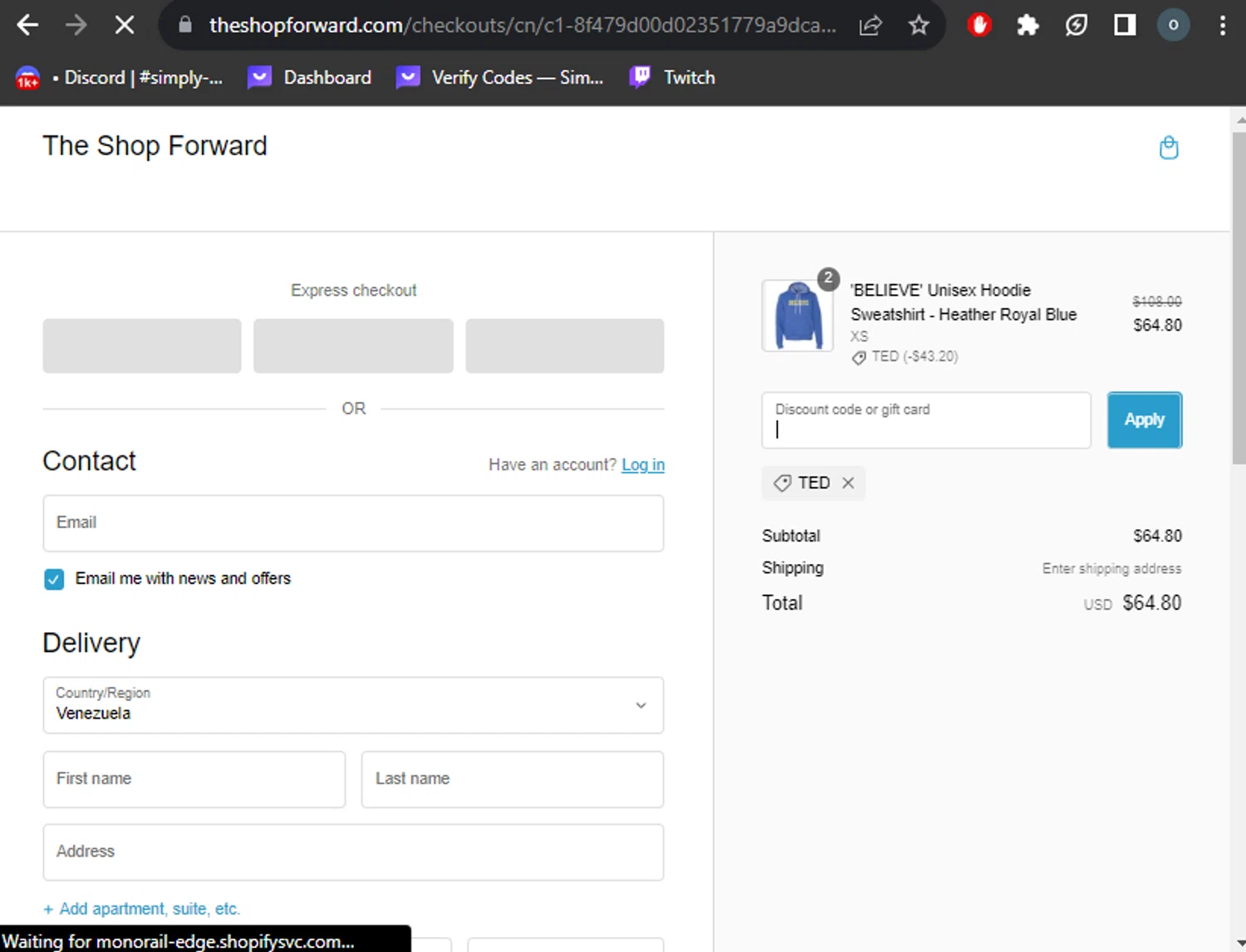1246x952 pixels.
Task: Bookmark this page with star icon
Action: 918,25
